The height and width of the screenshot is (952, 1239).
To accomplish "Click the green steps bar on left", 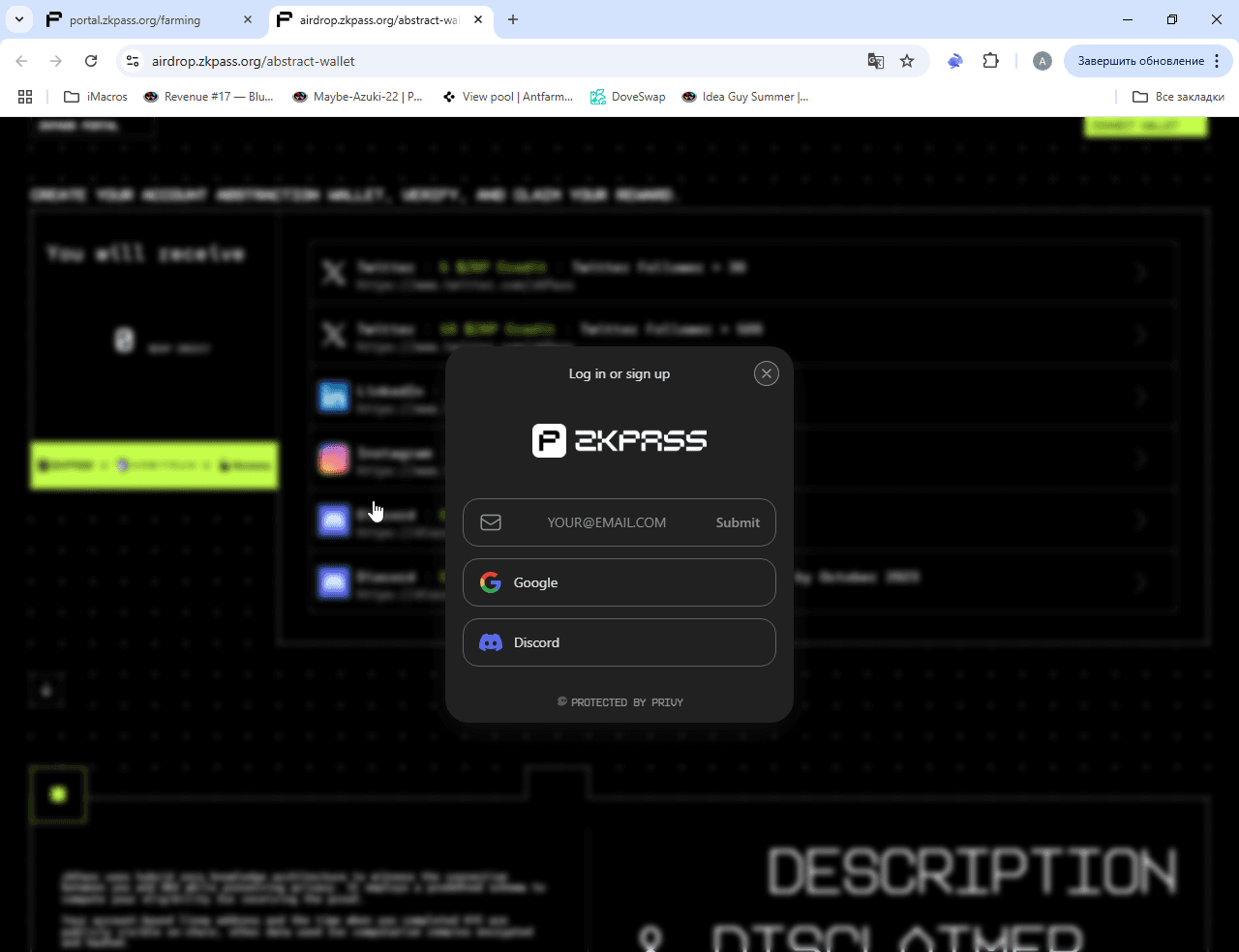I will pyautogui.click(x=154, y=465).
